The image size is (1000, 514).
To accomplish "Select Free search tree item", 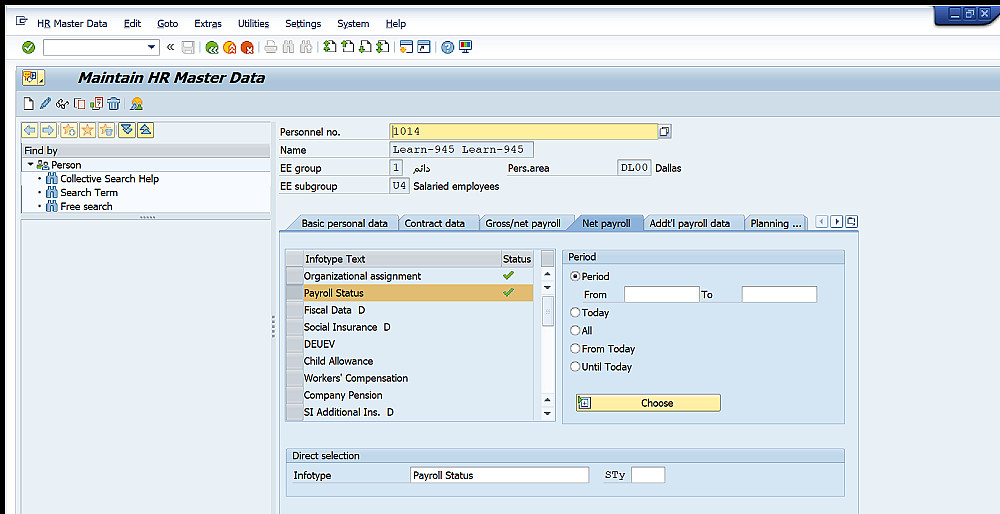I will 86,207.
